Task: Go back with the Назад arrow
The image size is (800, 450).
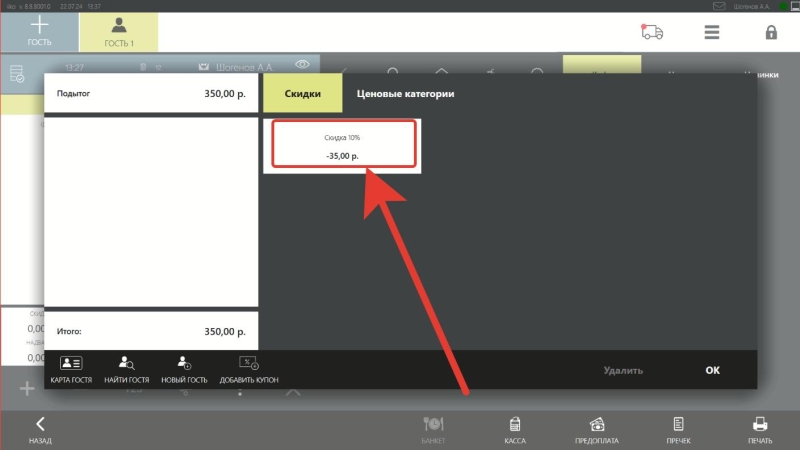Action: click(40, 430)
